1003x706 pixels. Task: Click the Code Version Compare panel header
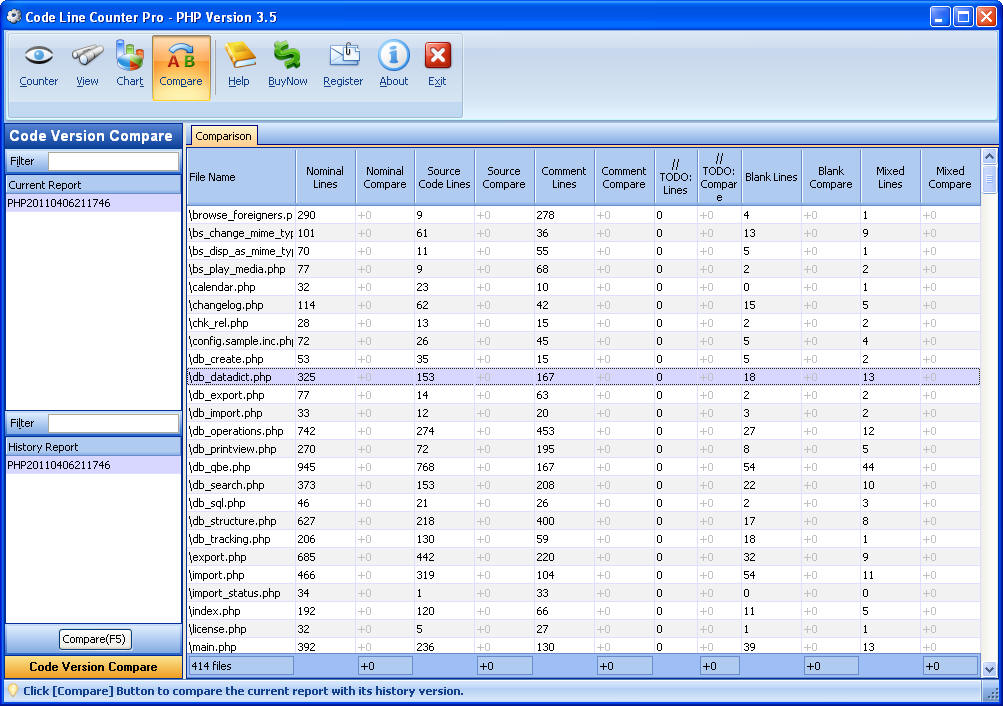coord(92,136)
